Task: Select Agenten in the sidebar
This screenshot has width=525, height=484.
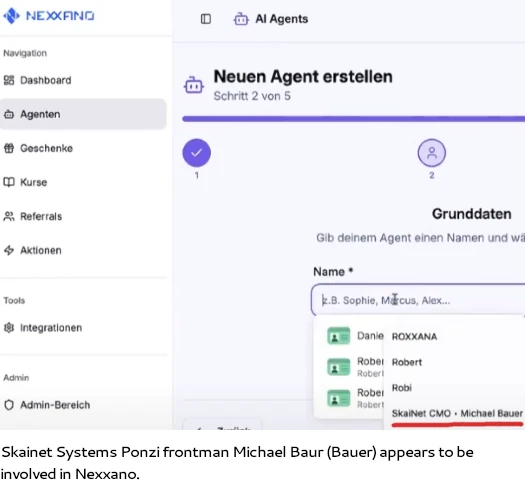Action: coord(83,114)
